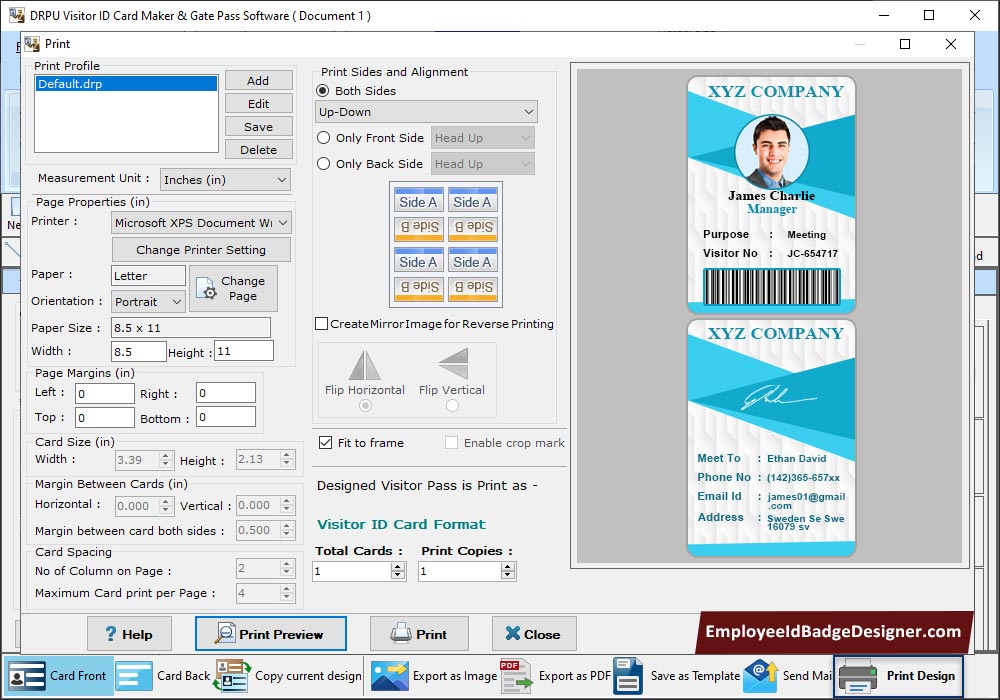Click the Export as Image icon
This screenshot has height=700, width=1000.
coord(390,676)
